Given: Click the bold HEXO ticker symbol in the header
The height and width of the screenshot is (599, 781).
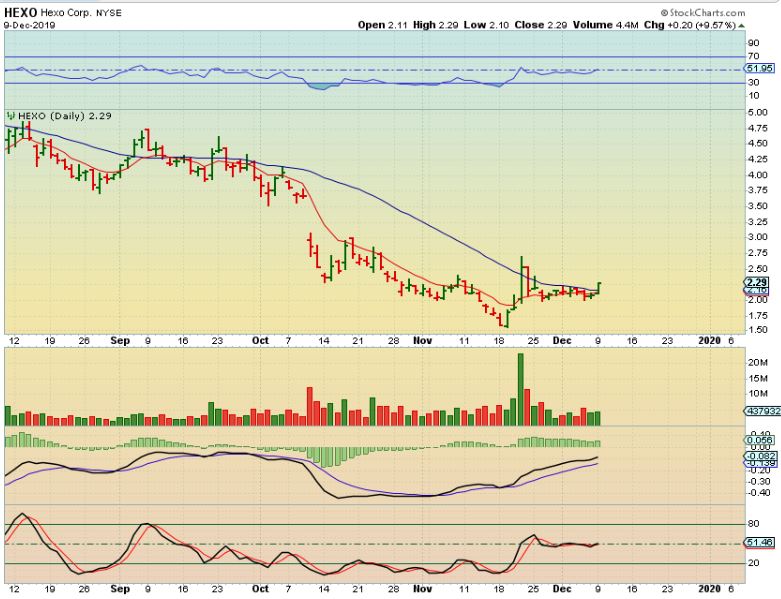Looking at the screenshot, I should click(20, 12).
